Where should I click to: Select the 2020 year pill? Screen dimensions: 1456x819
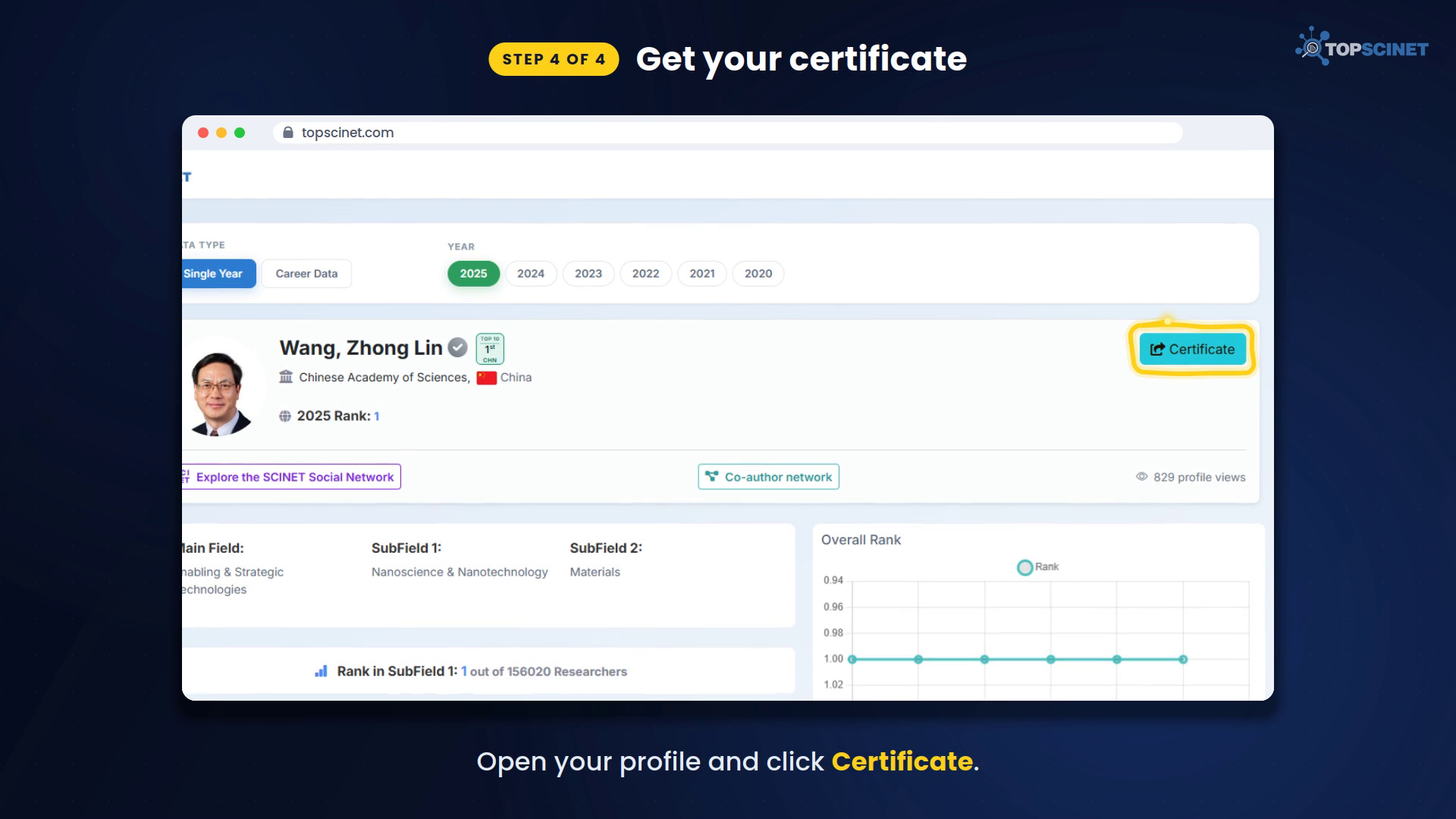pyautogui.click(x=758, y=274)
